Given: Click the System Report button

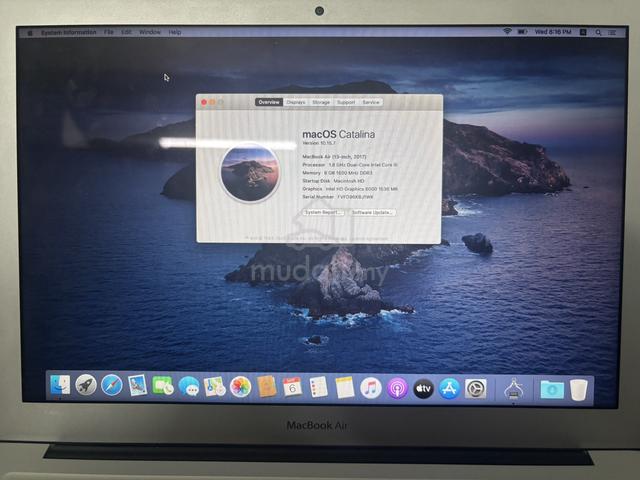Looking at the screenshot, I should (323, 212).
